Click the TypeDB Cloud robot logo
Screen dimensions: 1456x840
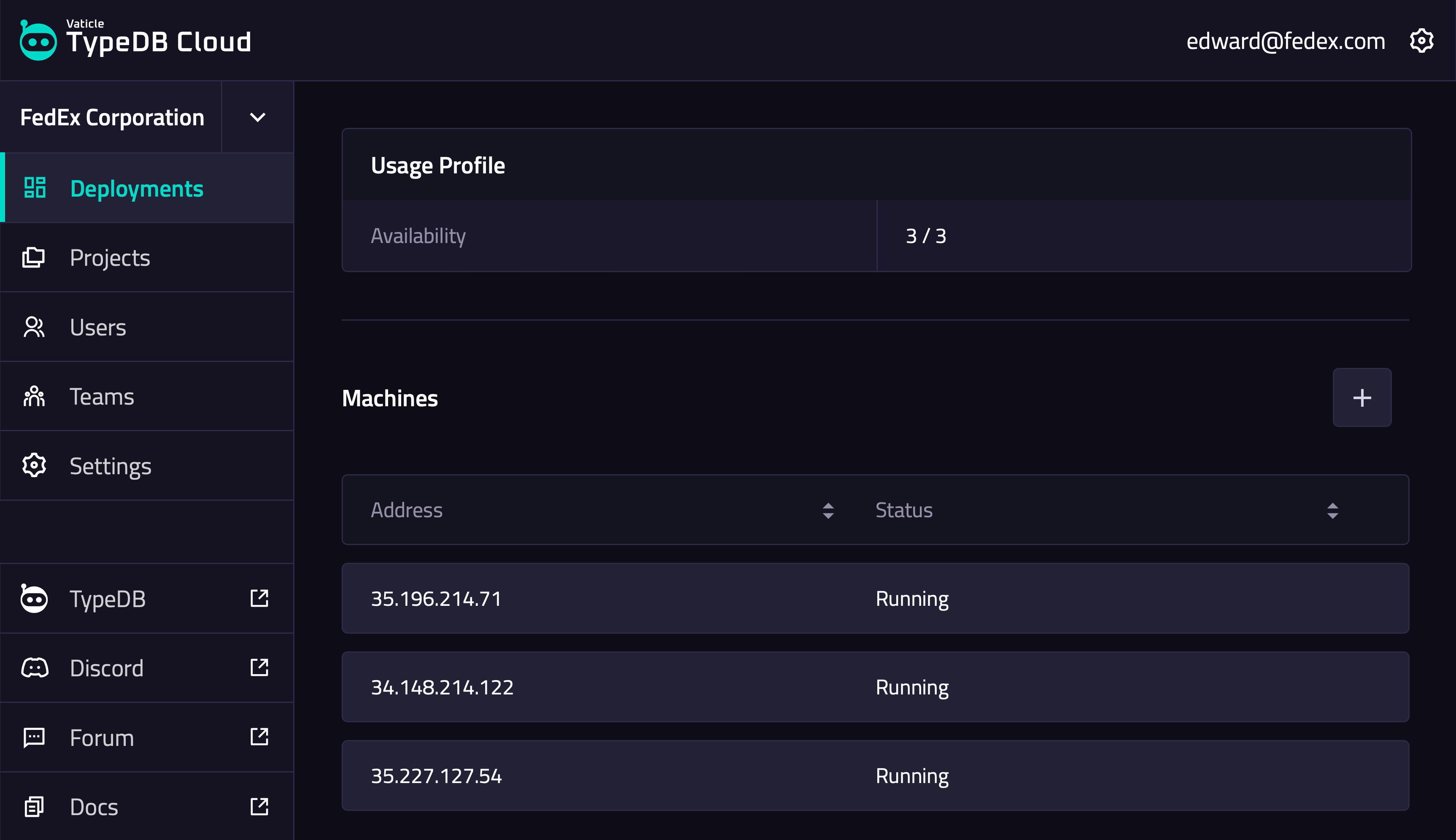click(x=38, y=41)
